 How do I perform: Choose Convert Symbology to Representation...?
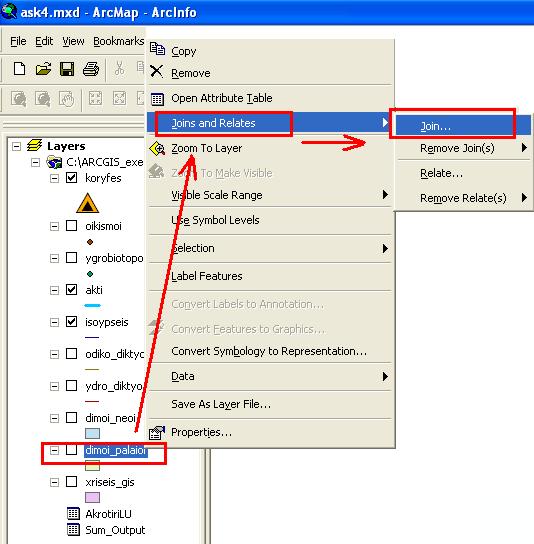click(270, 351)
